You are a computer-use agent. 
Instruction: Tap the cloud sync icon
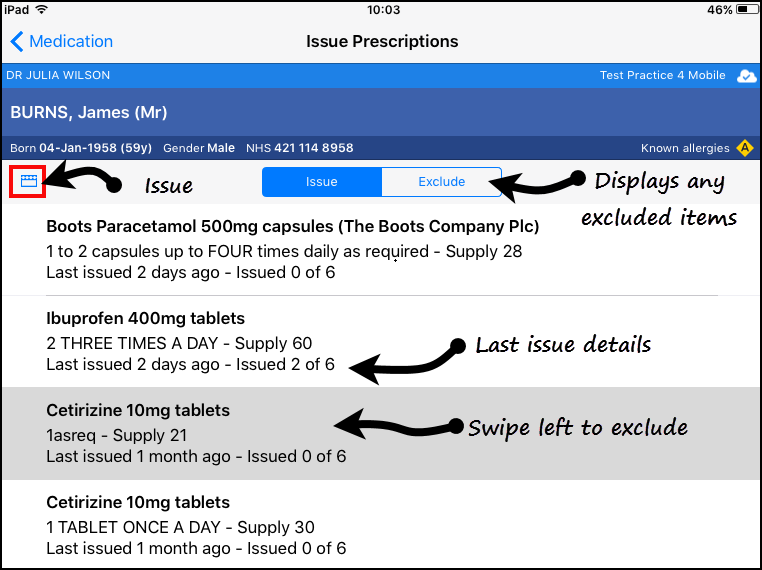click(x=746, y=76)
